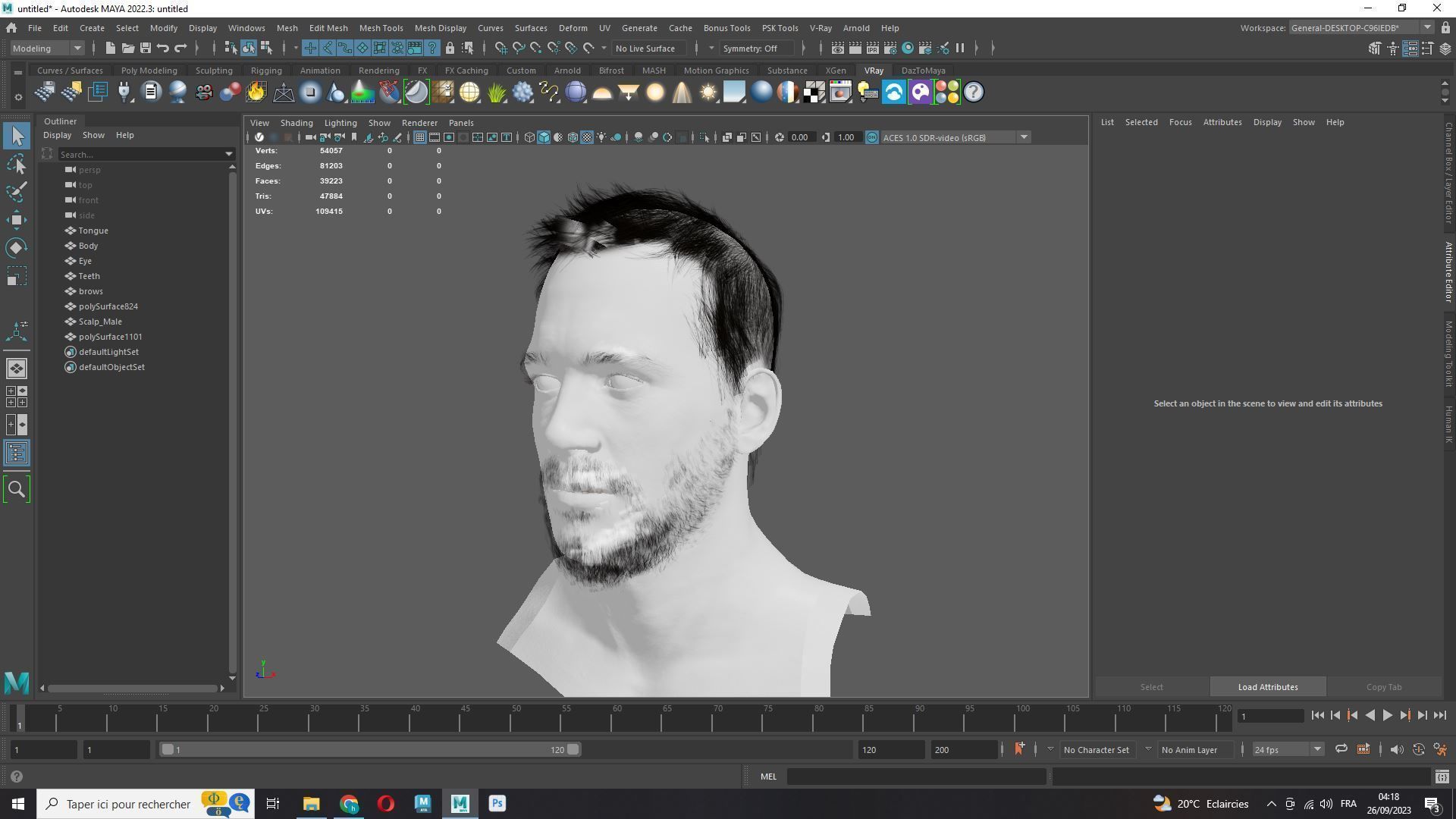Click the Open Scene folder icon
Image resolution: width=1456 pixels, height=819 pixels.
coord(127,49)
